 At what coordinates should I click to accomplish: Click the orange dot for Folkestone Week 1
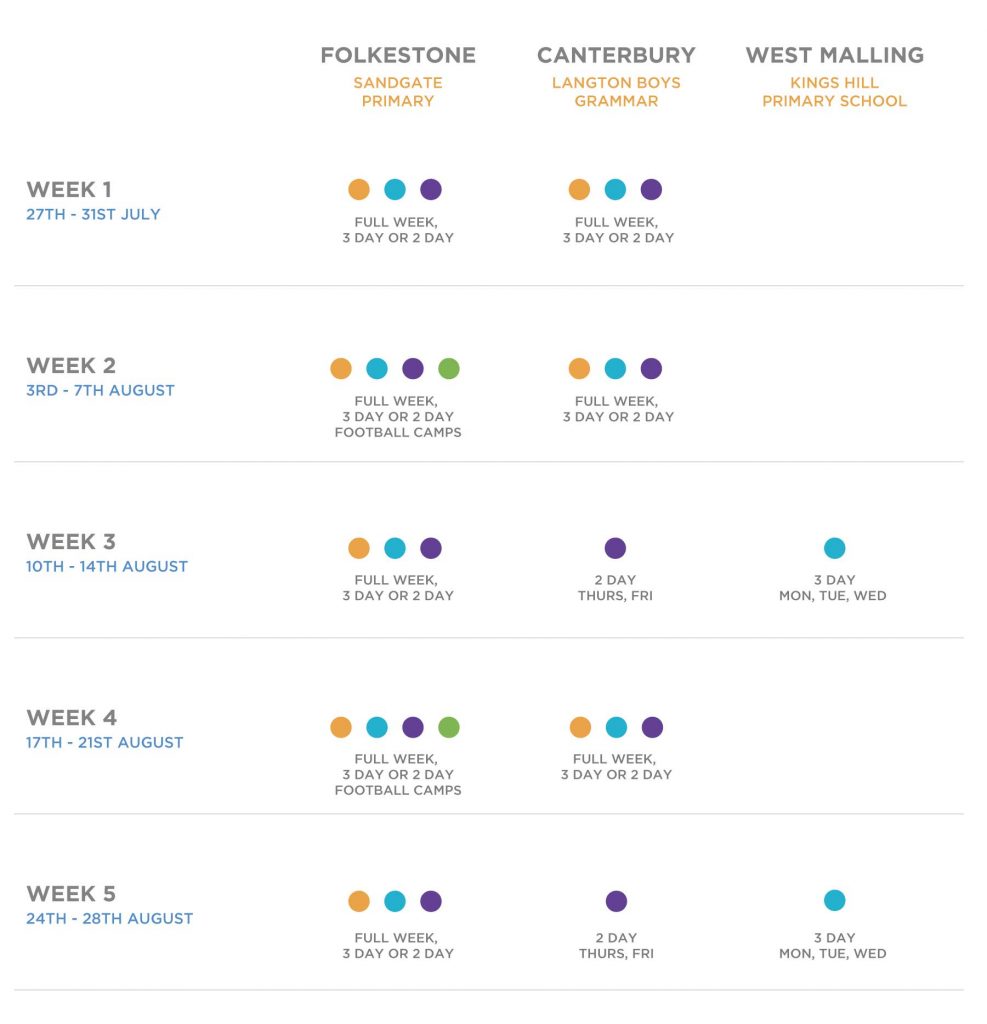pyautogui.click(x=359, y=189)
